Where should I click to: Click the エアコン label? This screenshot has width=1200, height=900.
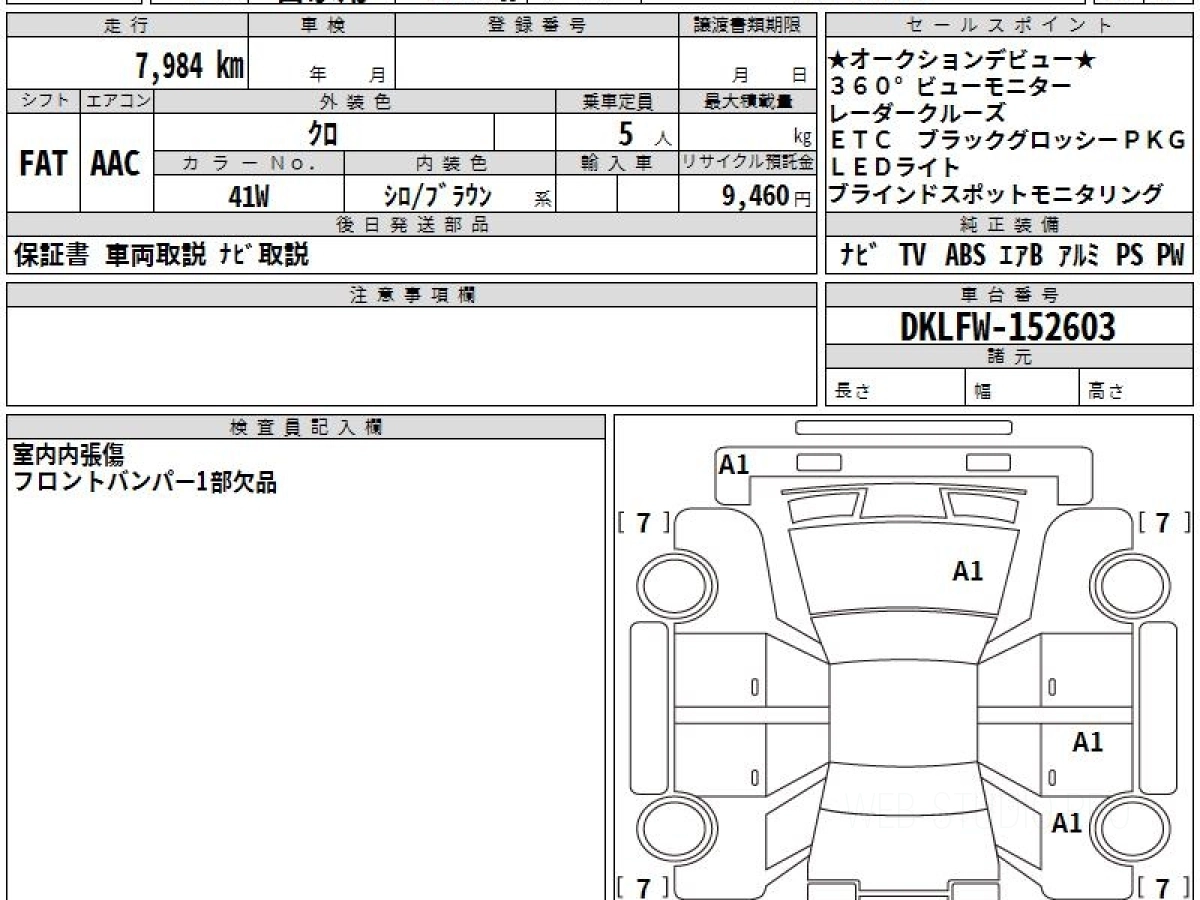(x=117, y=101)
